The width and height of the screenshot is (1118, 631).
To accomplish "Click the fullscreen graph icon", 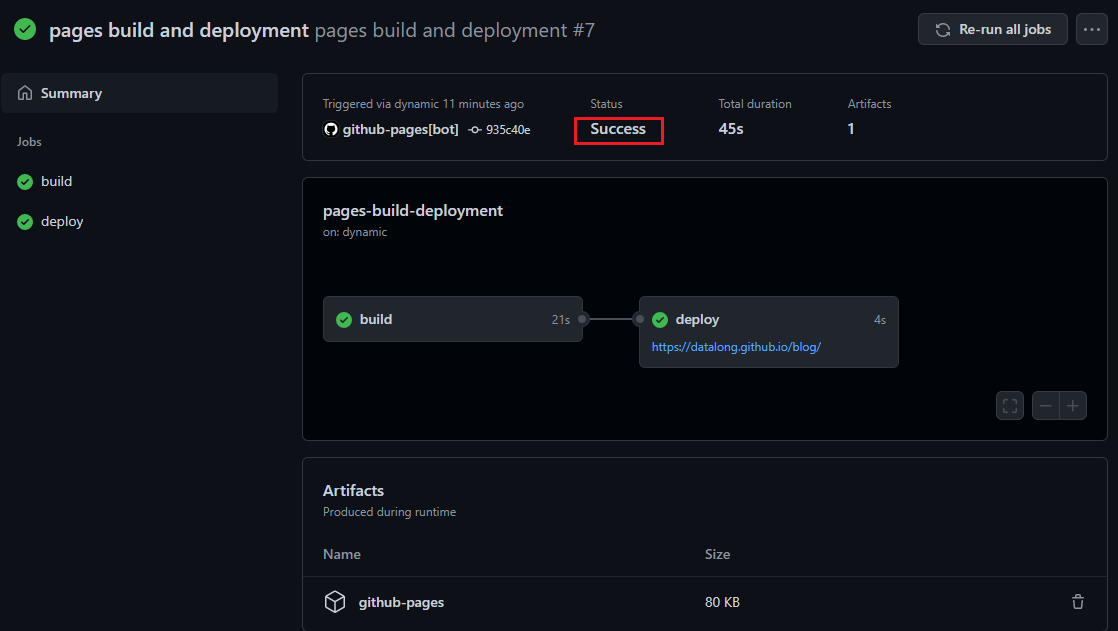I will point(1010,406).
